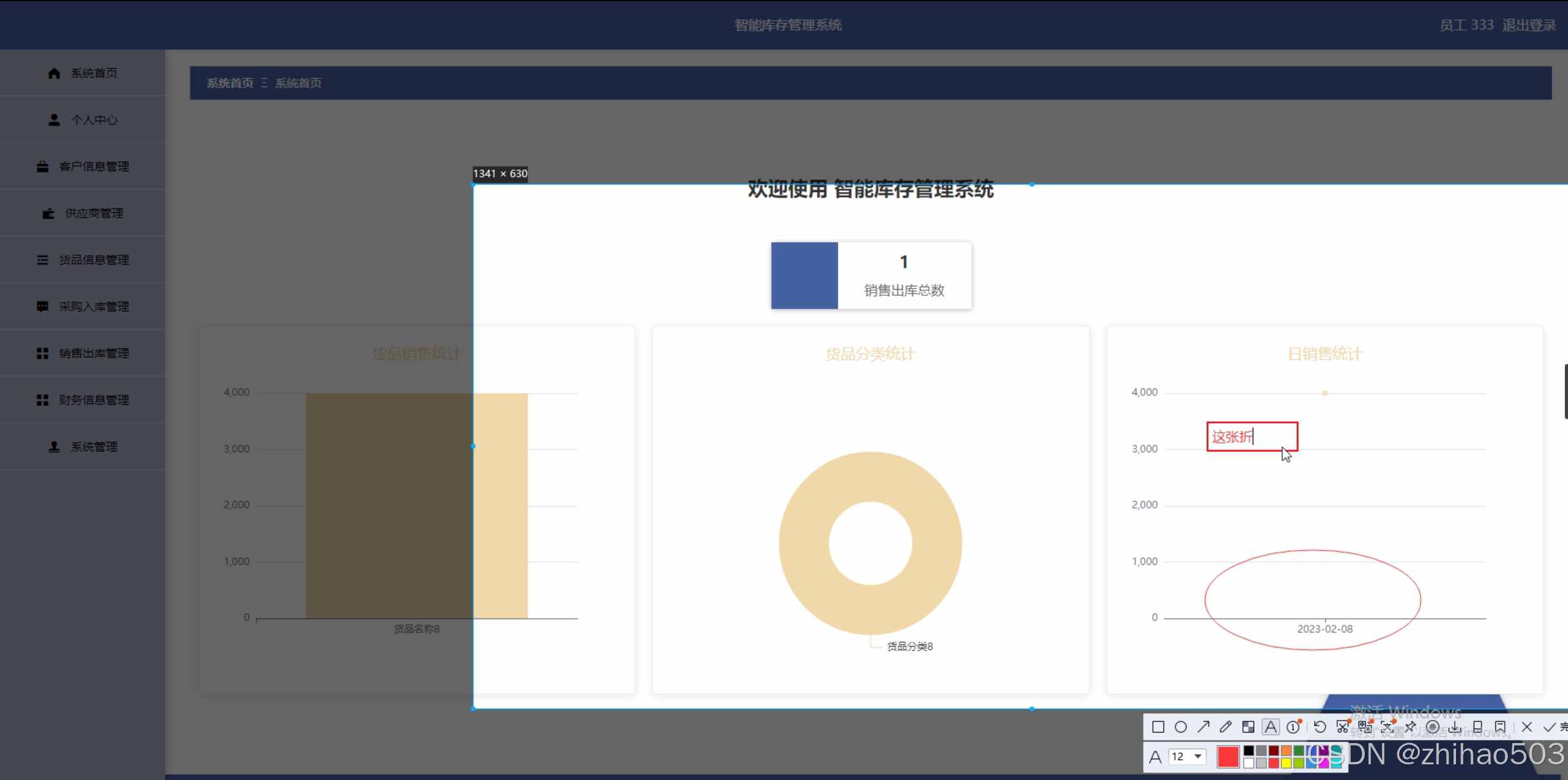Click the first 系统首页 breadcrumb link
This screenshot has width=1568, height=780.
pyautogui.click(x=230, y=83)
